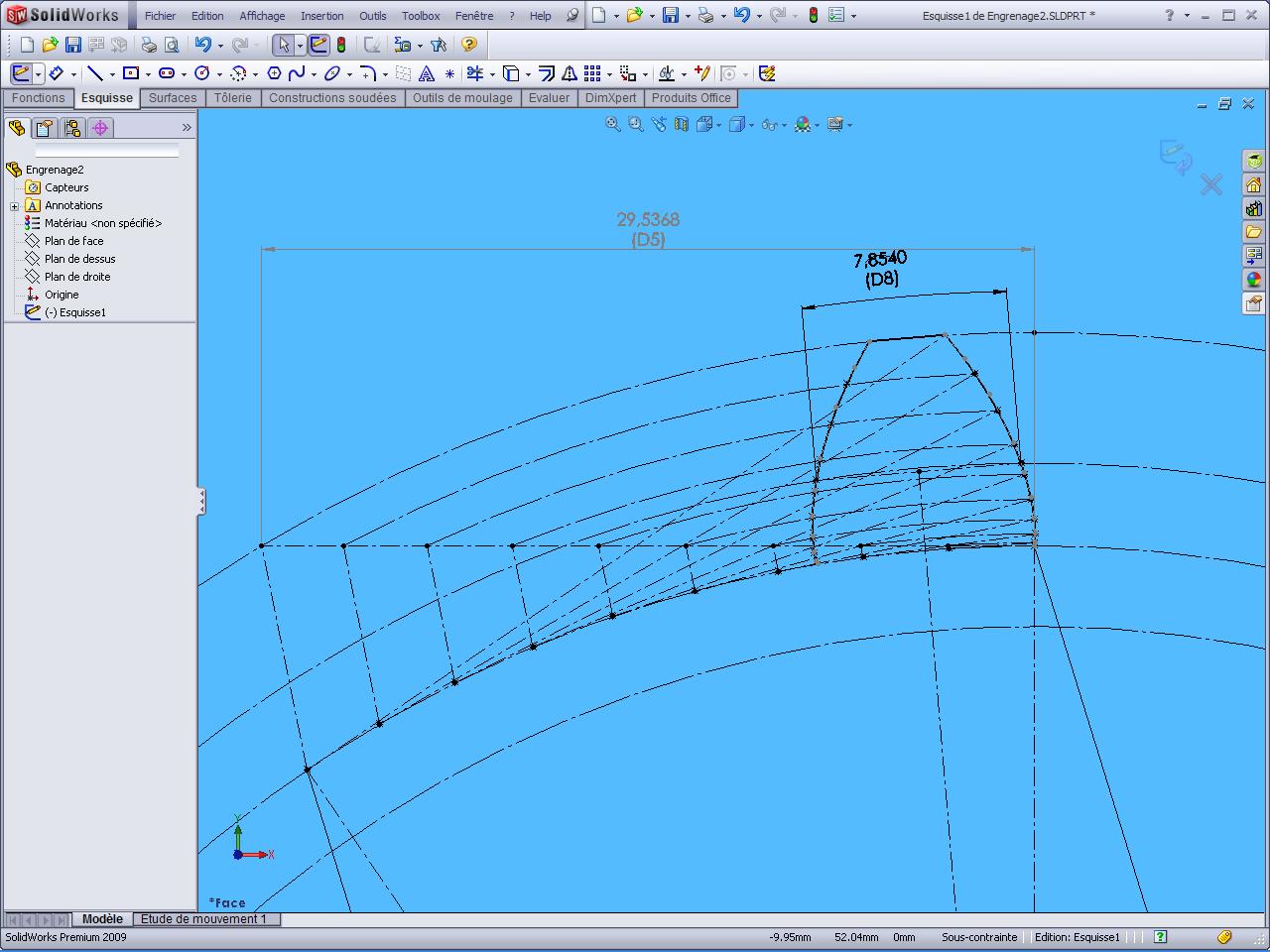1270x952 pixels.
Task: Click the Linear Sketch Pattern icon
Action: tap(592, 73)
